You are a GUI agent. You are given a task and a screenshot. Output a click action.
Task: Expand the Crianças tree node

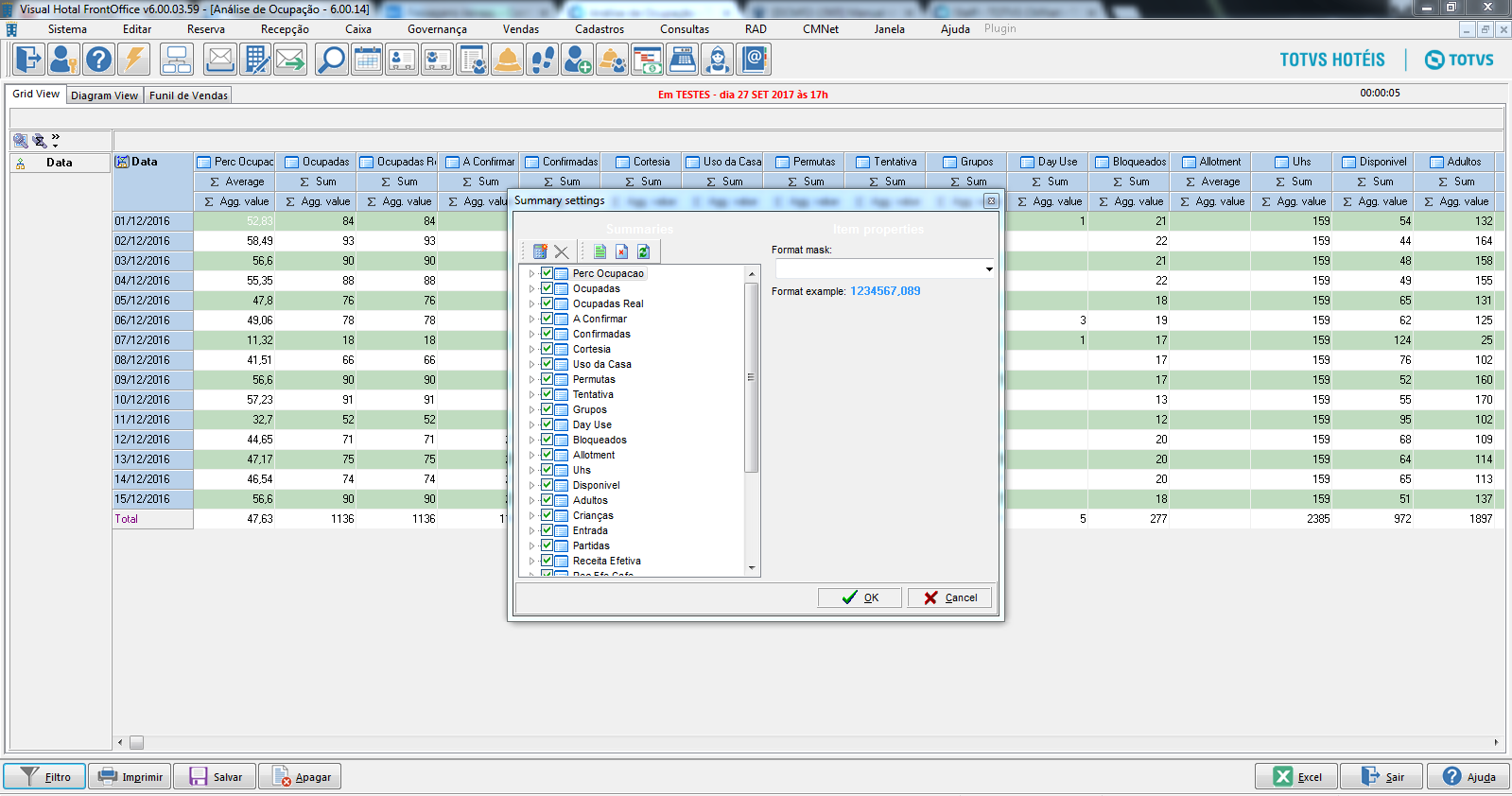point(531,515)
